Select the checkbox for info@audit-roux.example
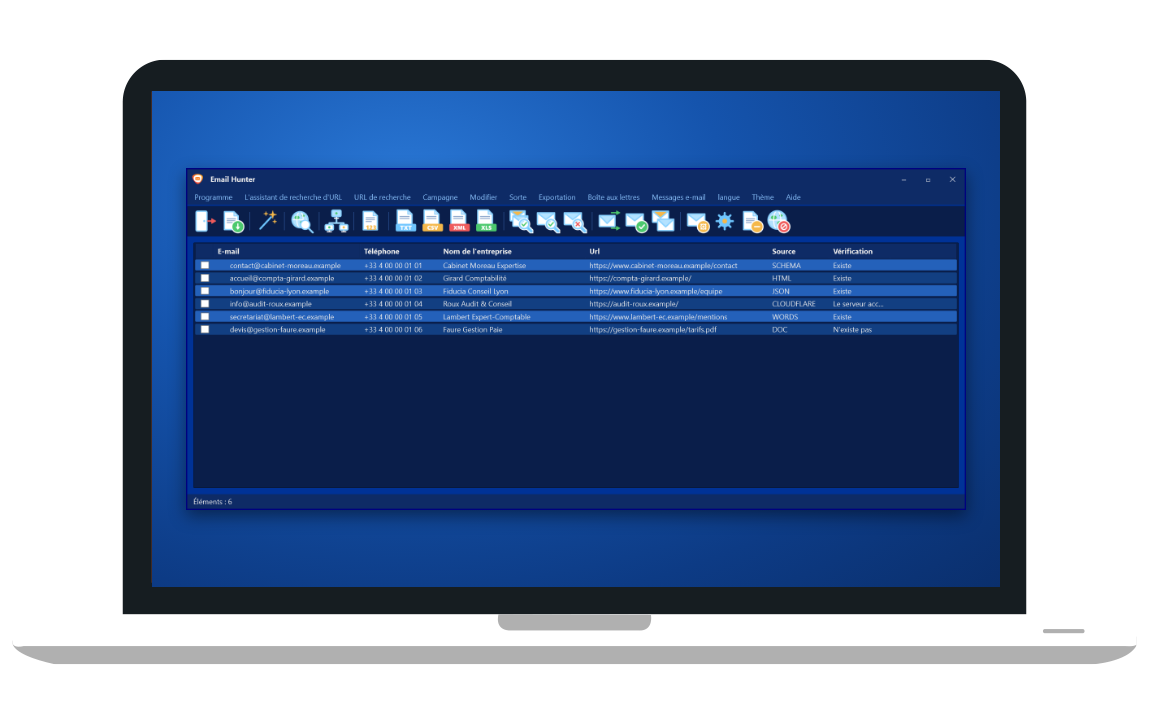Viewport: 1149px width, 724px height. pyautogui.click(x=205, y=304)
